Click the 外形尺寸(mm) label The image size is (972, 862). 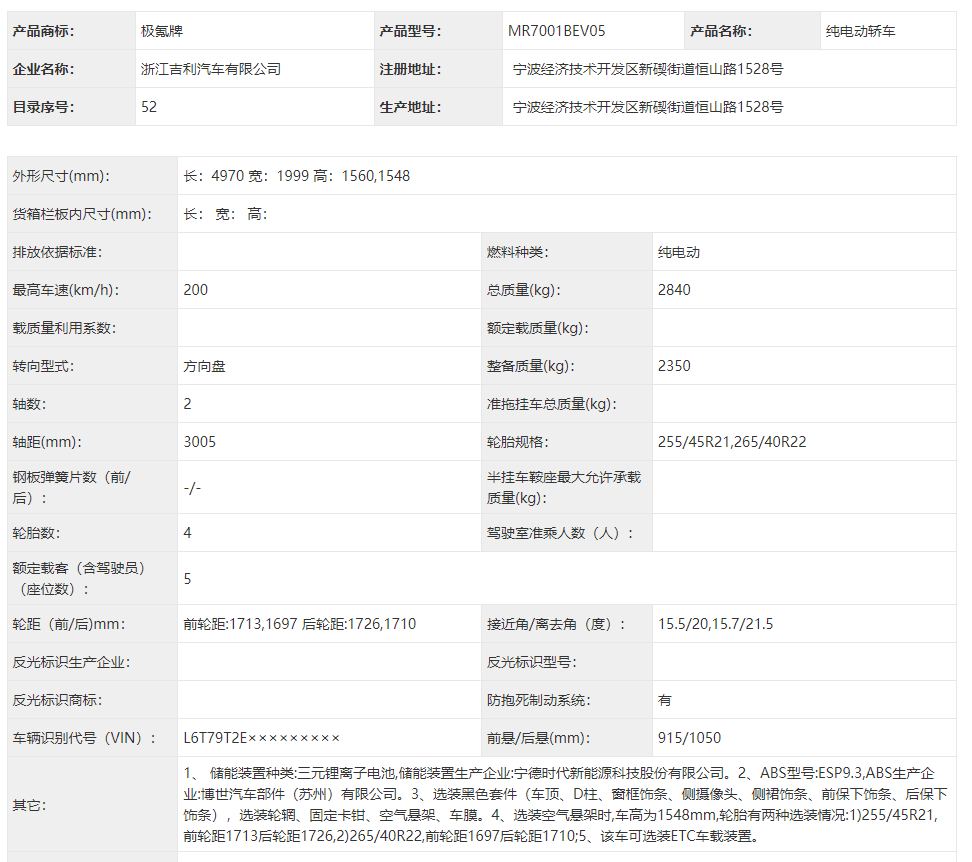pos(61,176)
